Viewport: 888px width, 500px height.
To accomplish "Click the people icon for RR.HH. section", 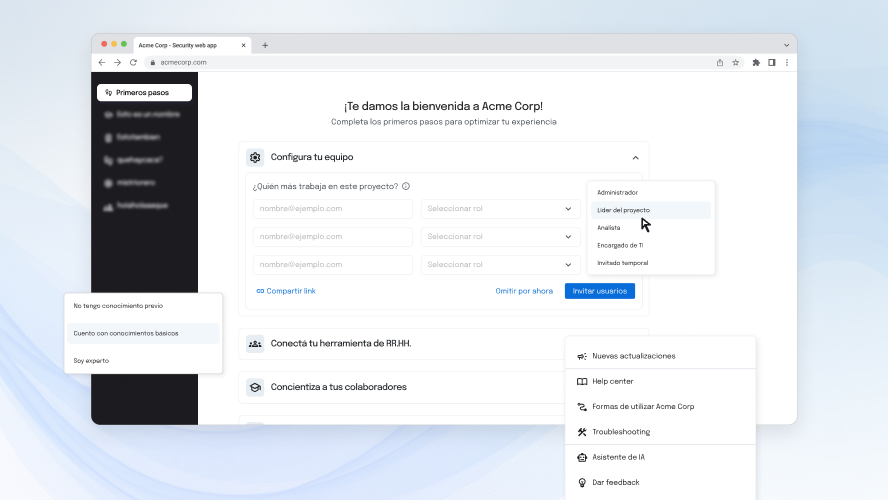I will (x=255, y=344).
